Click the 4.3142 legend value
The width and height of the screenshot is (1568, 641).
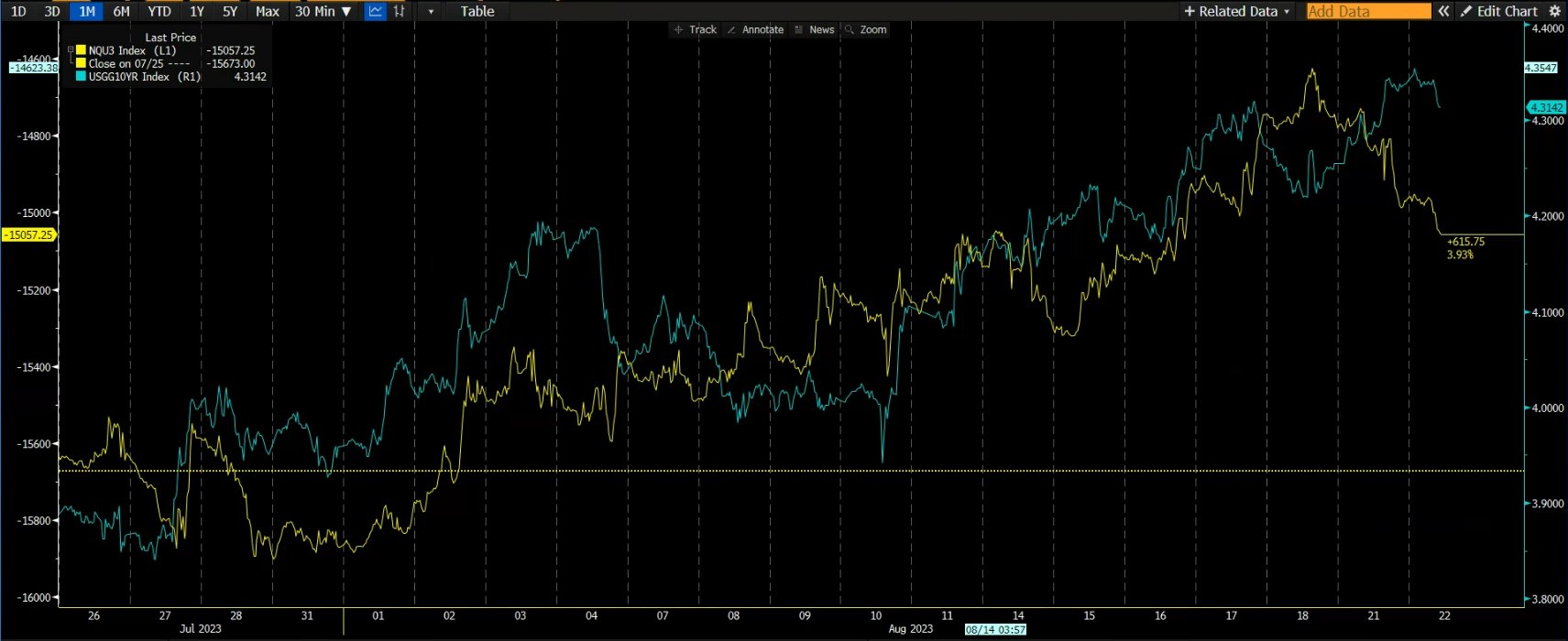[x=250, y=77]
